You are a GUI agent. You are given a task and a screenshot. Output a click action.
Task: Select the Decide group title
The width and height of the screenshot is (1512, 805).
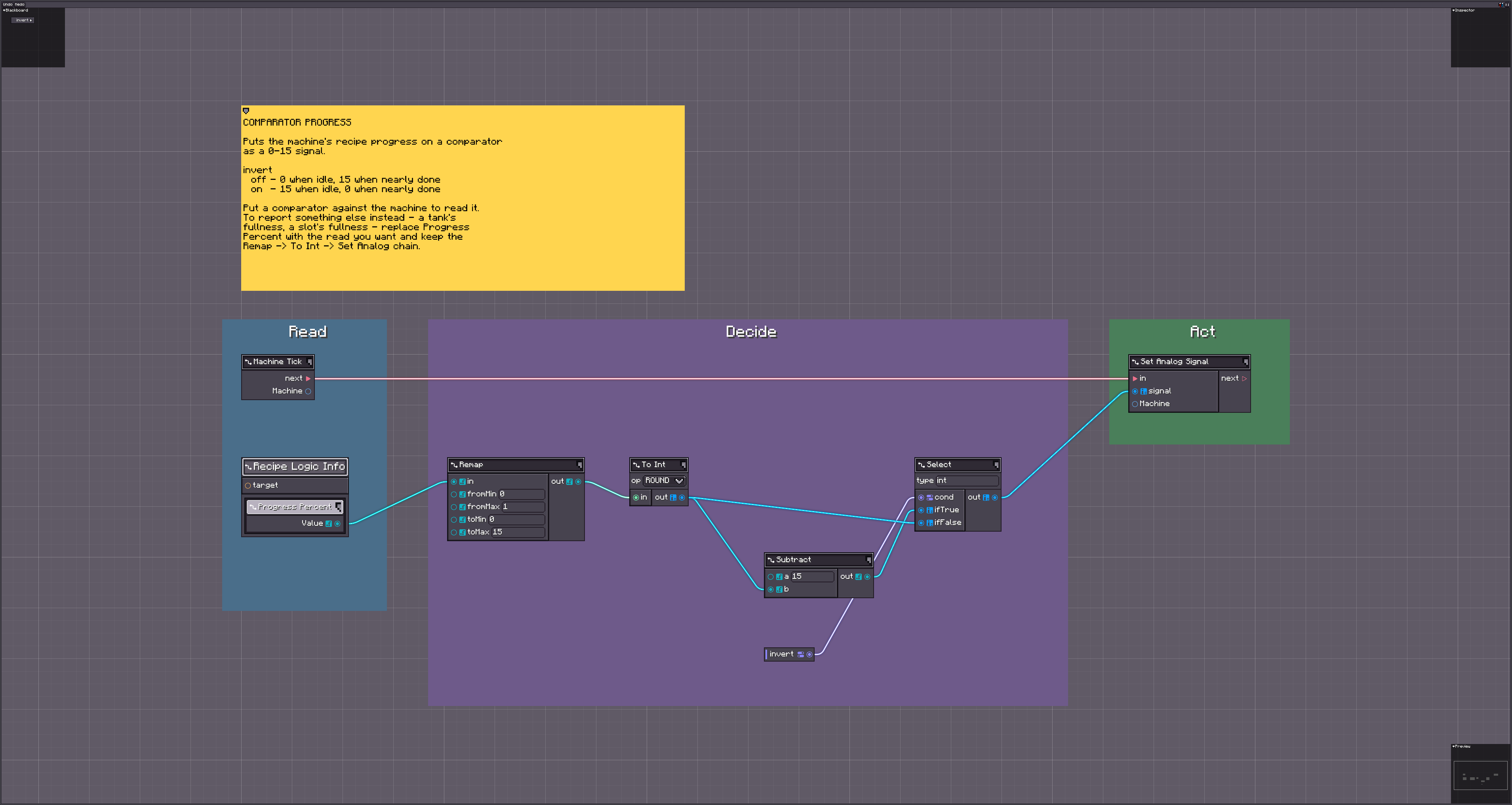click(751, 332)
